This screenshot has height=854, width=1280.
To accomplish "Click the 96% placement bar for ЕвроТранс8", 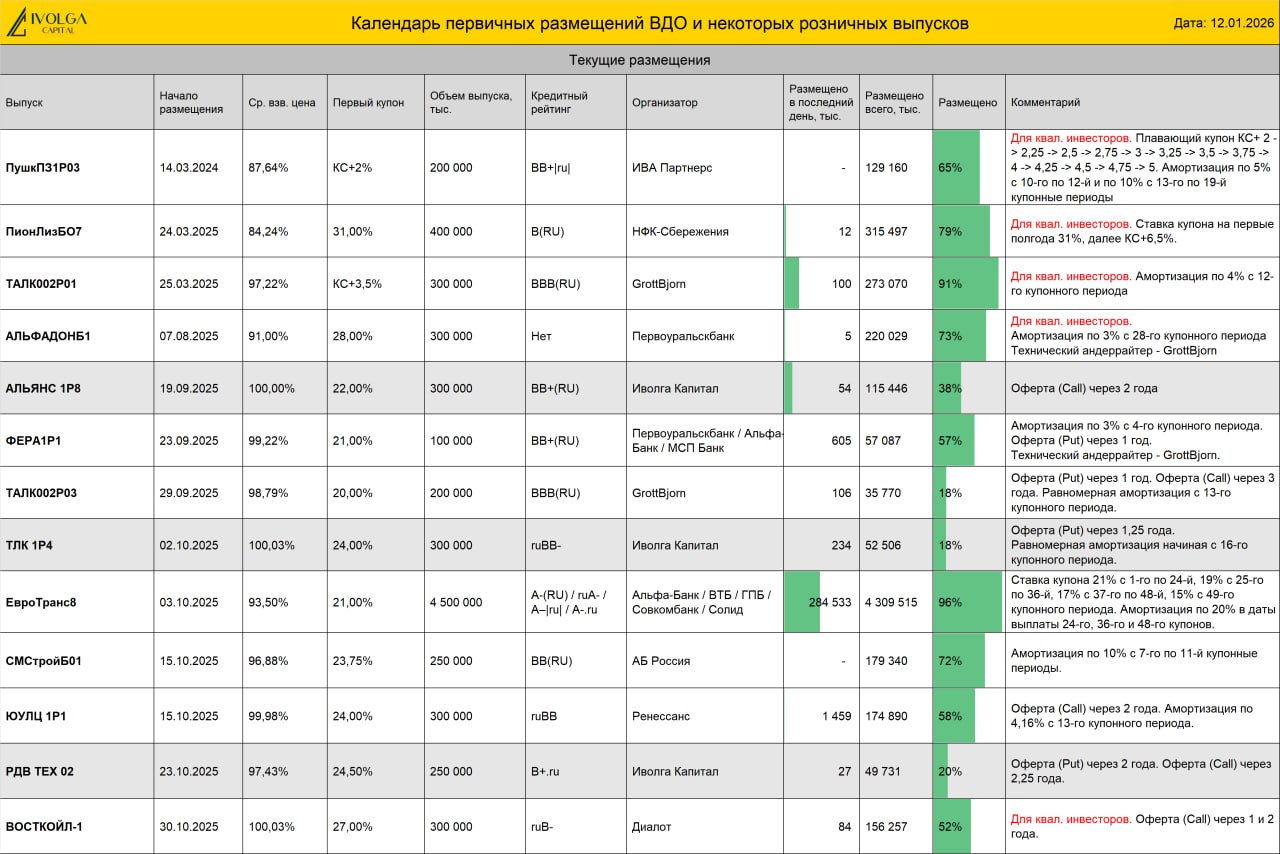I will (x=968, y=602).
